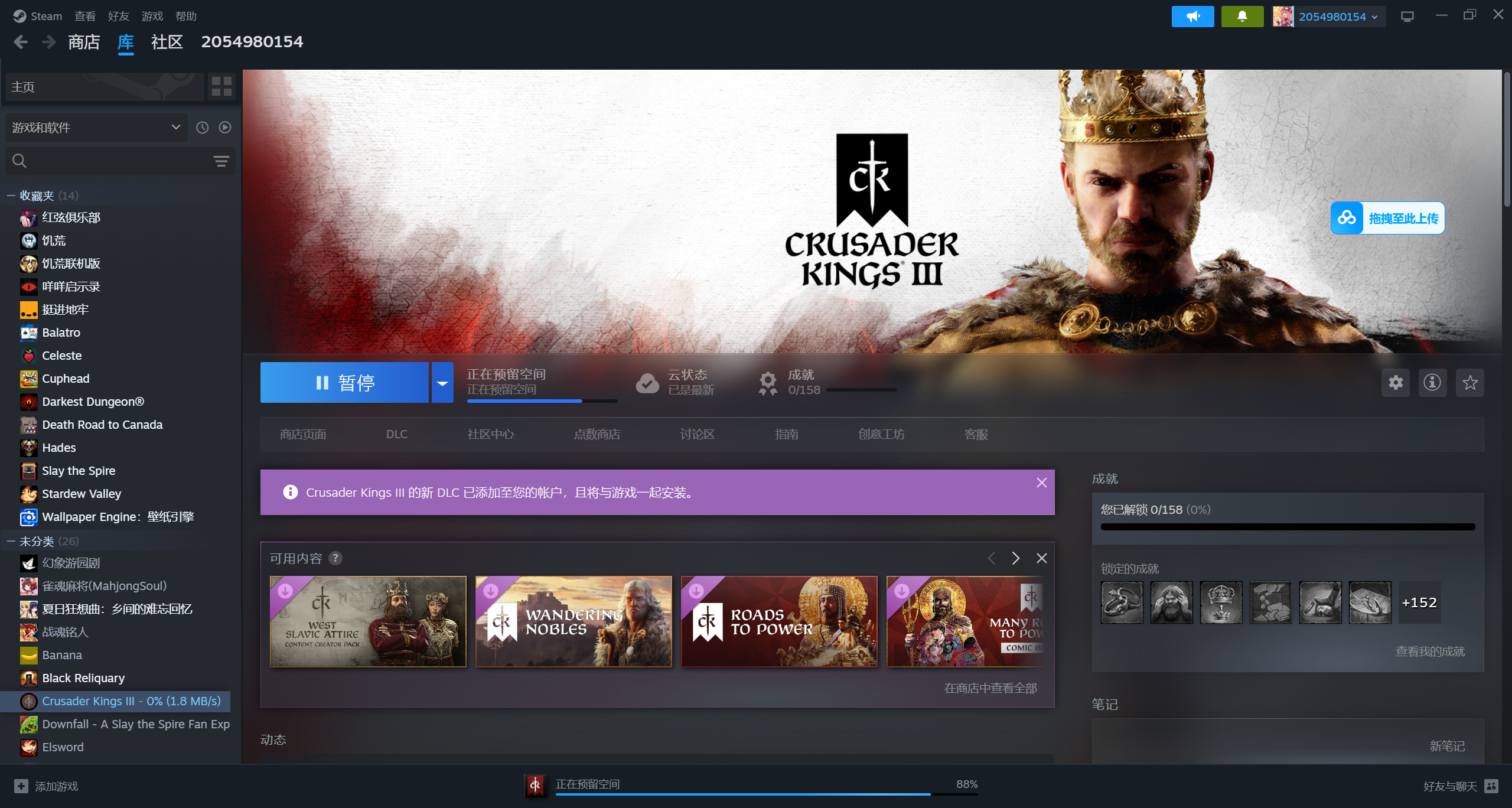Viewport: 1512px width, 808px height.
Task: Click the Steam logo in the title bar
Action: [19, 16]
